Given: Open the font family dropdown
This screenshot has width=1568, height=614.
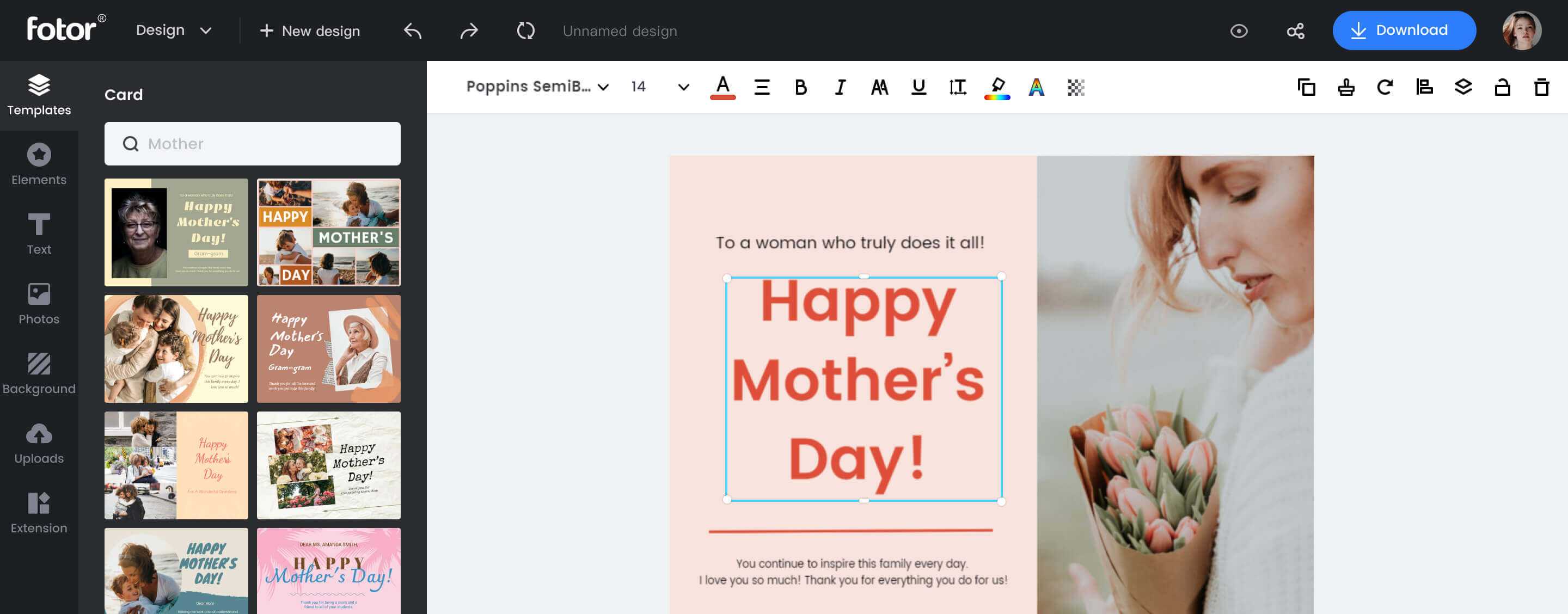Looking at the screenshot, I should coord(537,87).
